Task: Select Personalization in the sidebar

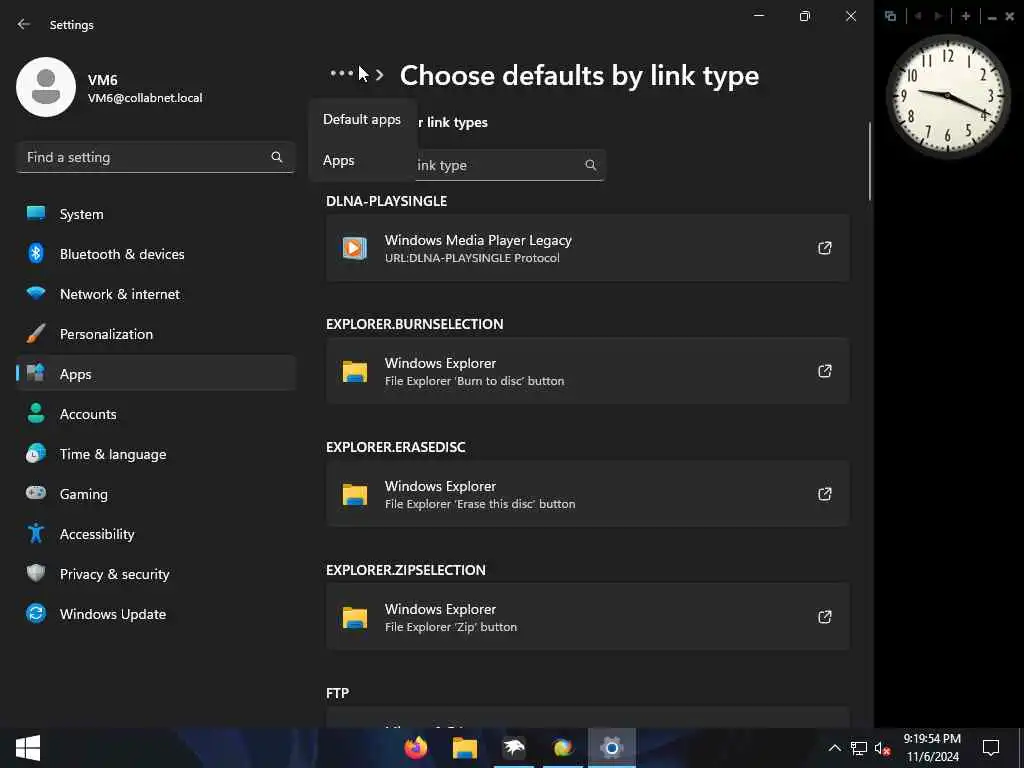Action: pyautogui.click(x=156, y=334)
